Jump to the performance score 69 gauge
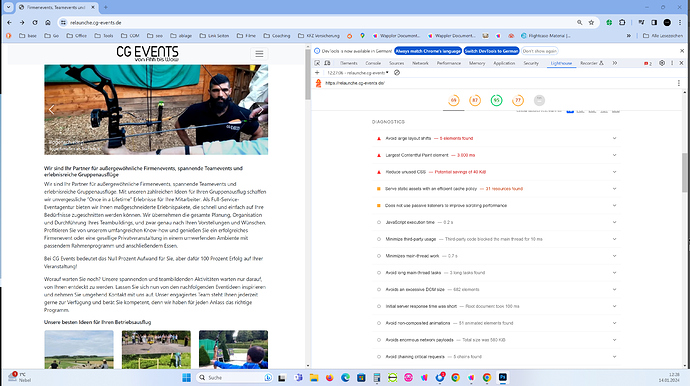Image resolution: width=690 pixels, height=386 pixels. coord(453,100)
